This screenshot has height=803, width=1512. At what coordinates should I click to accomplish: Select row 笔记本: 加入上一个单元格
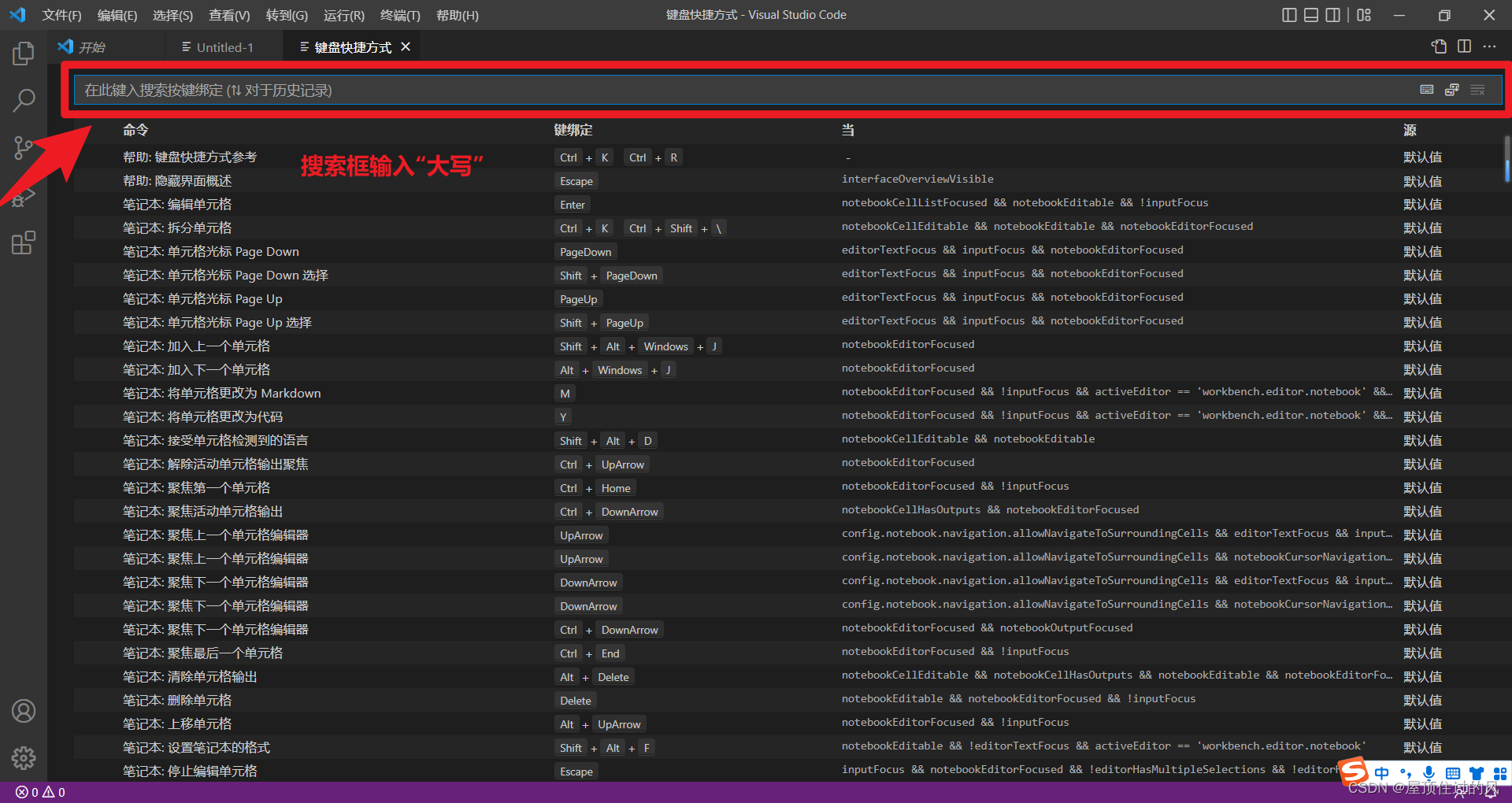pos(788,346)
